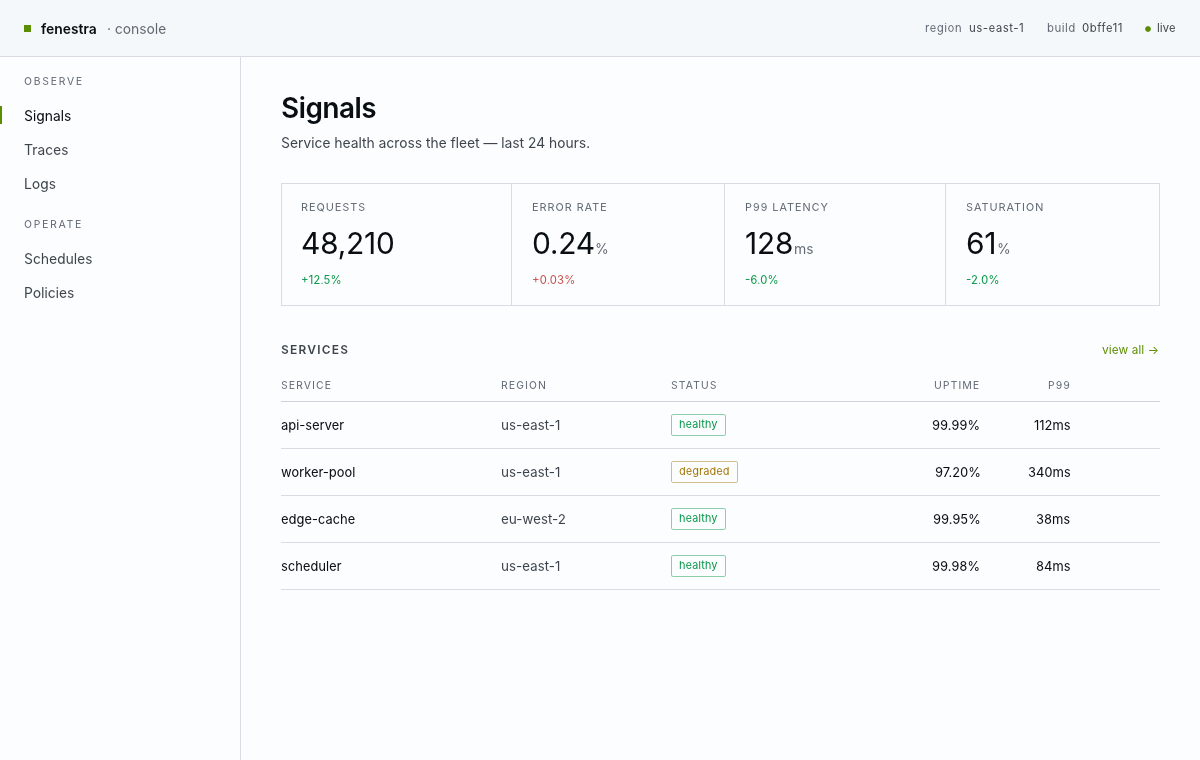
Task: Click the green fenestra logo square
Action: click(28, 28)
